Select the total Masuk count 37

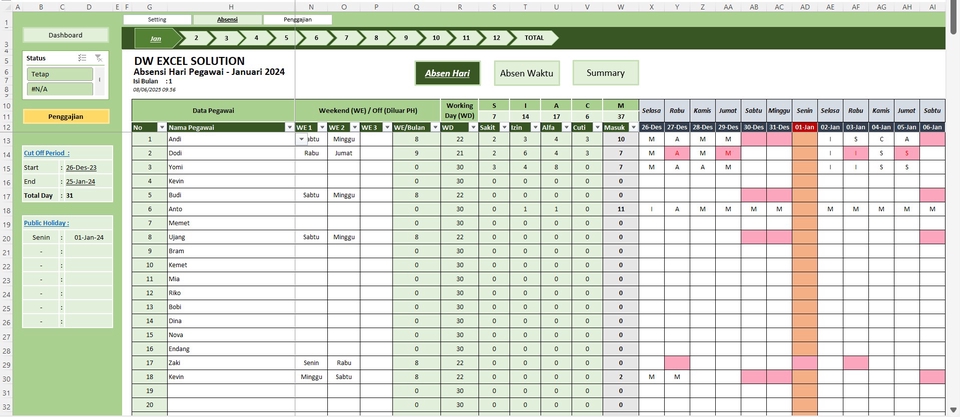[x=621, y=116]
